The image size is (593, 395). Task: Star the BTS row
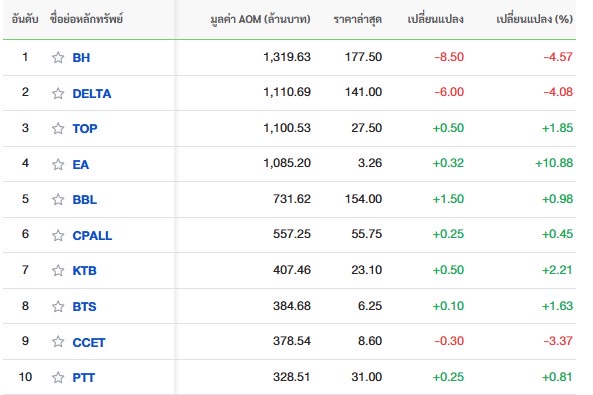tap(58, 306)
